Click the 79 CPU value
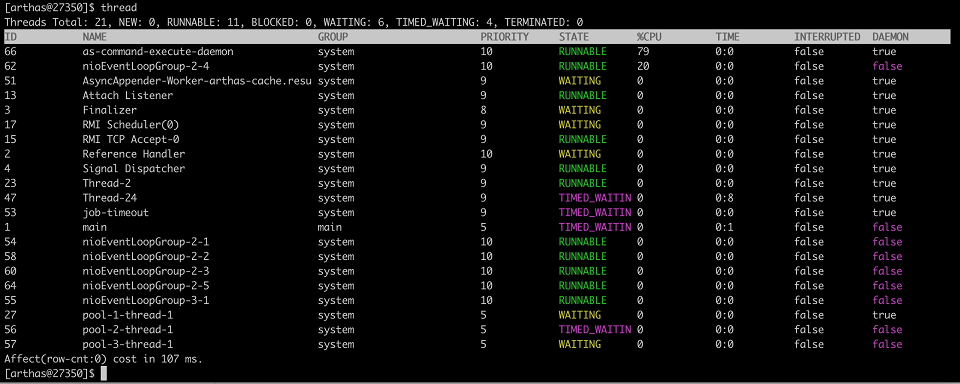The image size is (960, 384). click(643, 51)
